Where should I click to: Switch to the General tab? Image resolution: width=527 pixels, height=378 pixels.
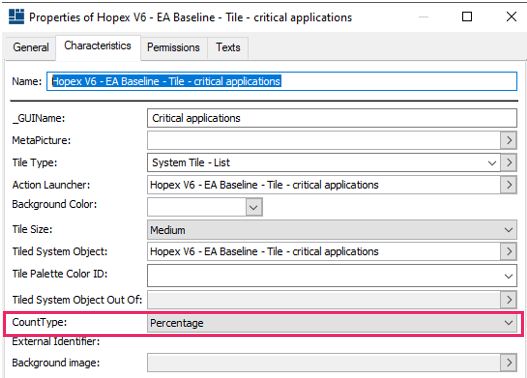point(31,47)
